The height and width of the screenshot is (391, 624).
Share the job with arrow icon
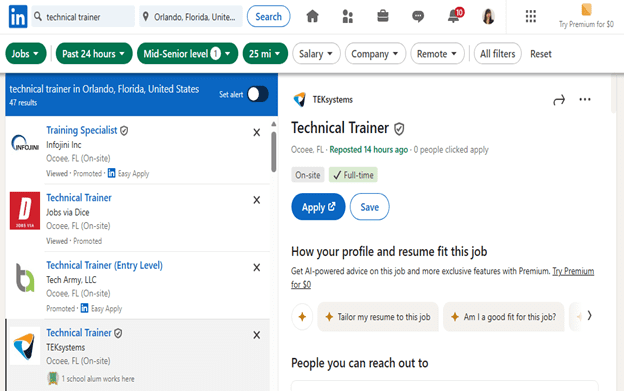[x=559, y=100]
